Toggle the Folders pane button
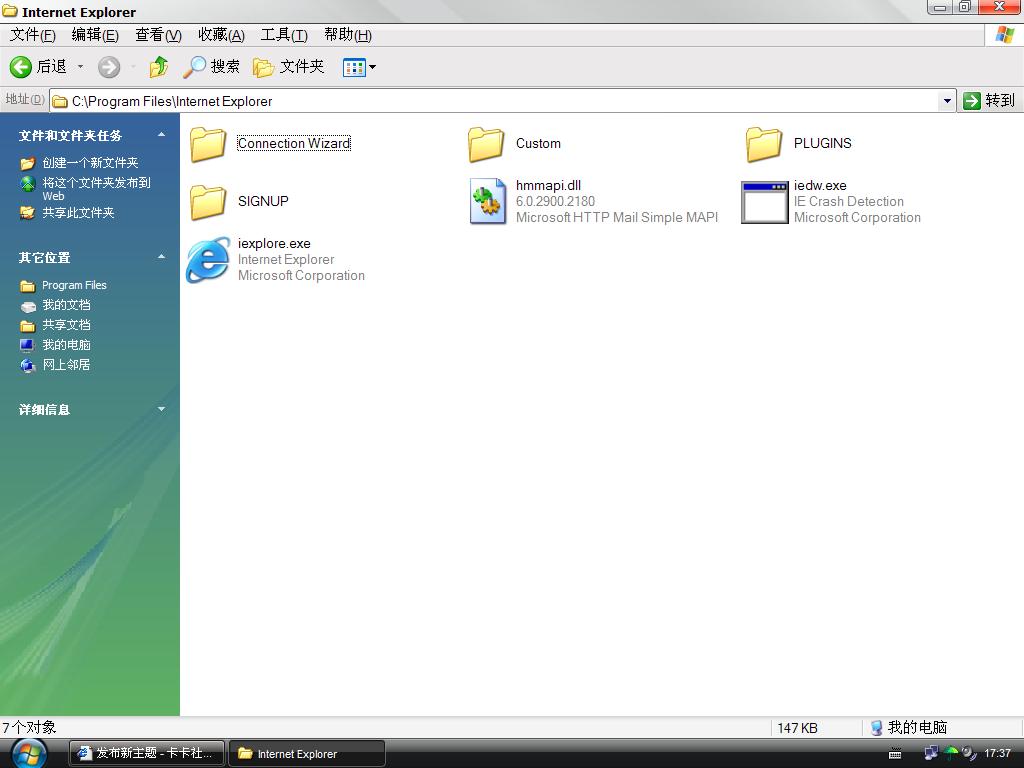This screenshot has height=768, width=1024. pyautogui.click(x=289, y=67)
